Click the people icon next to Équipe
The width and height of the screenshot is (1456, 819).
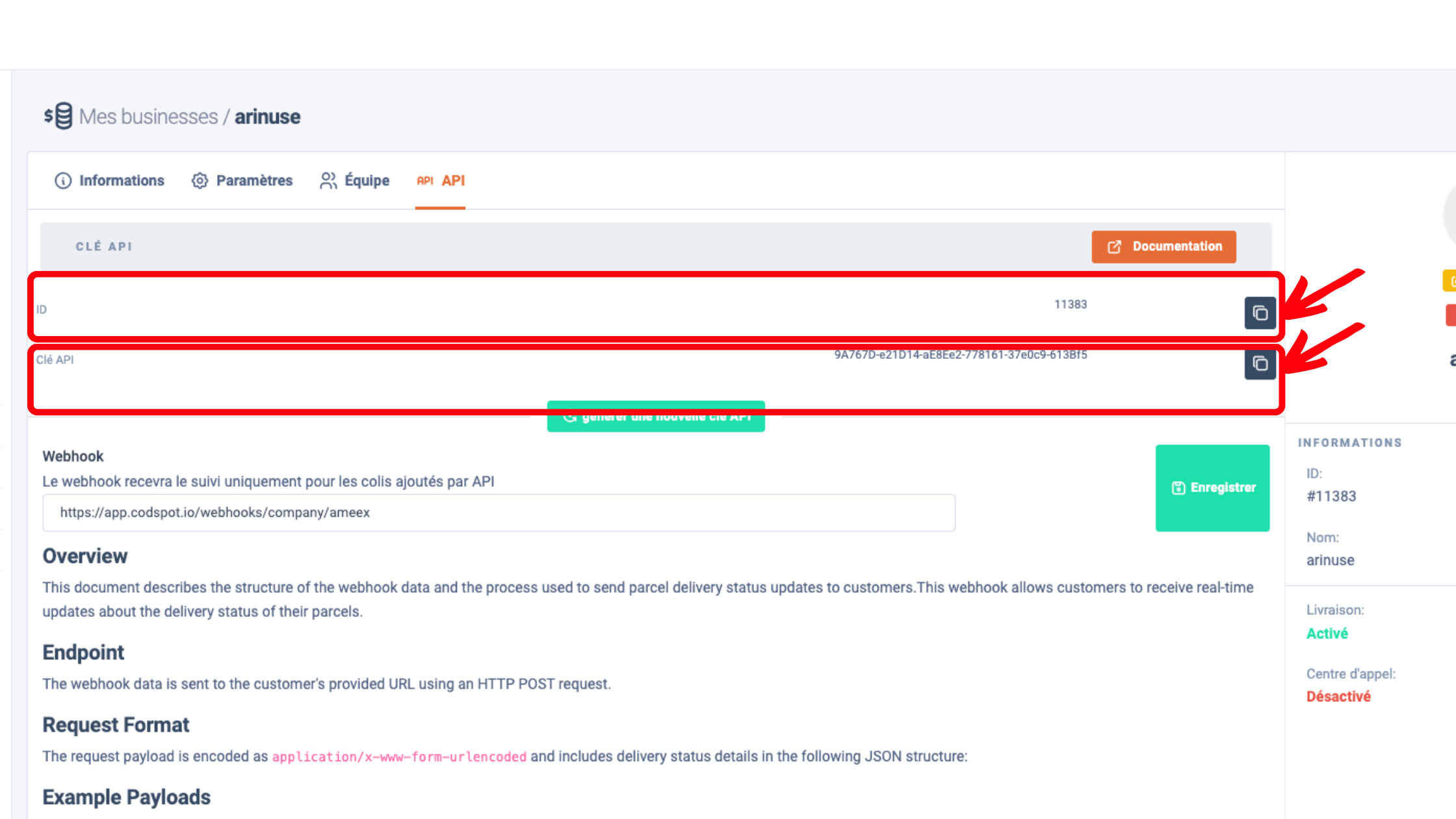tap(328, 181)
